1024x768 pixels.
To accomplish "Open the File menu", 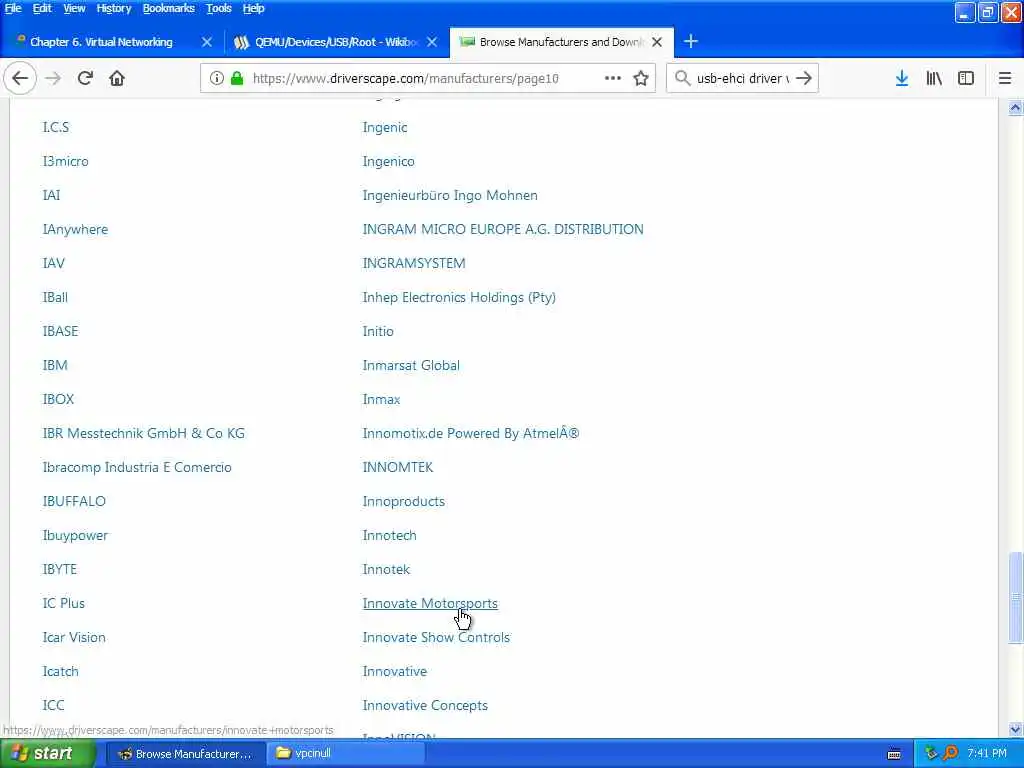I will 13,8.
